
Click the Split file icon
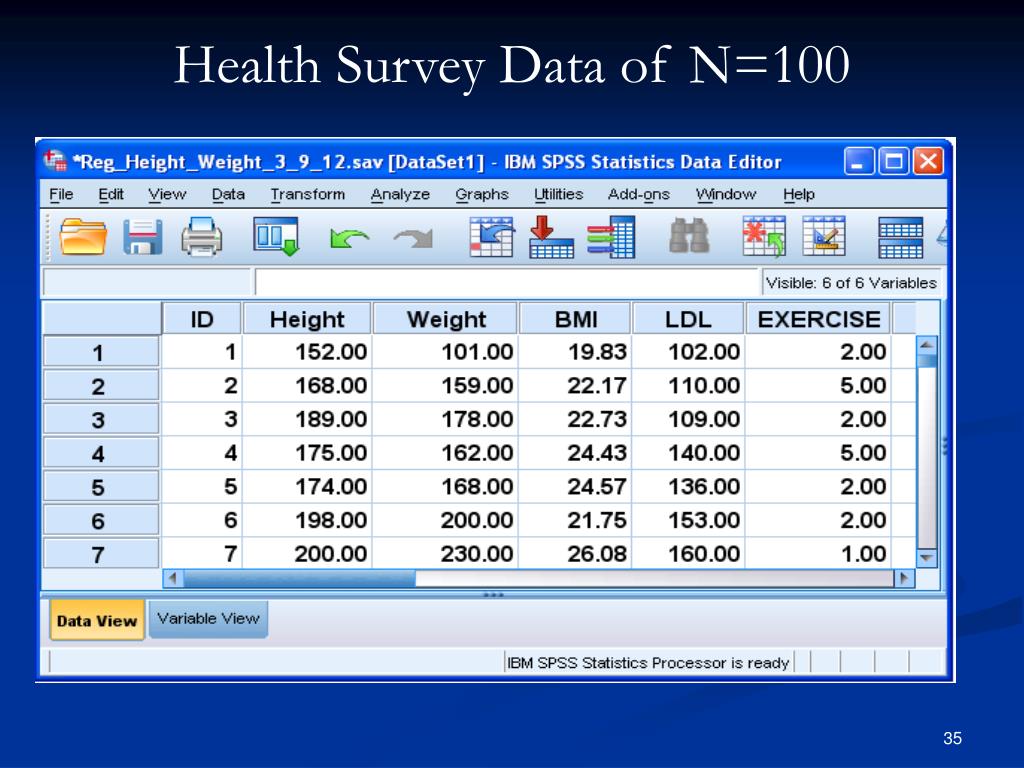click(901, 238)
